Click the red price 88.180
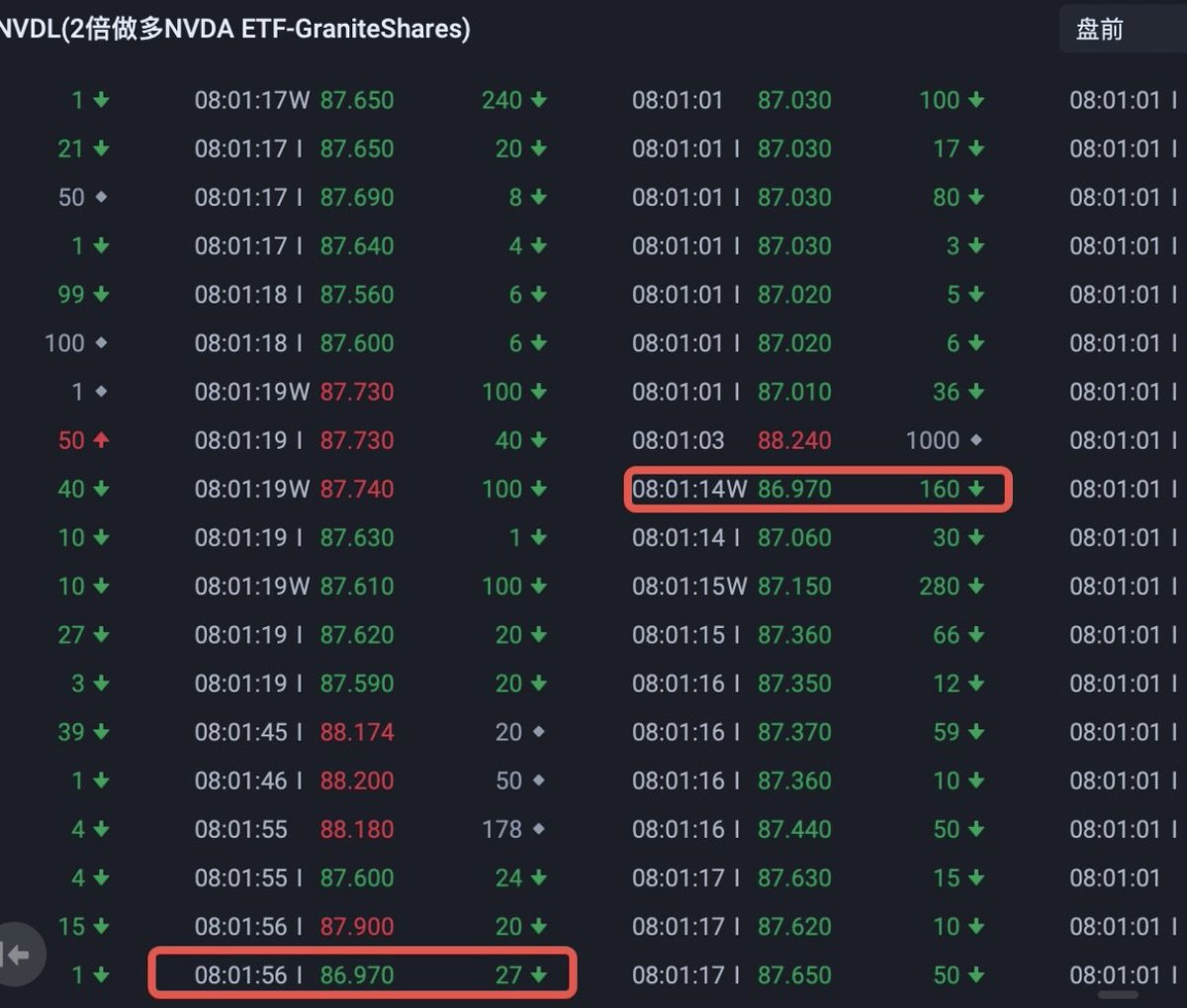The image size is (1187, 1008). click(357, 829)
